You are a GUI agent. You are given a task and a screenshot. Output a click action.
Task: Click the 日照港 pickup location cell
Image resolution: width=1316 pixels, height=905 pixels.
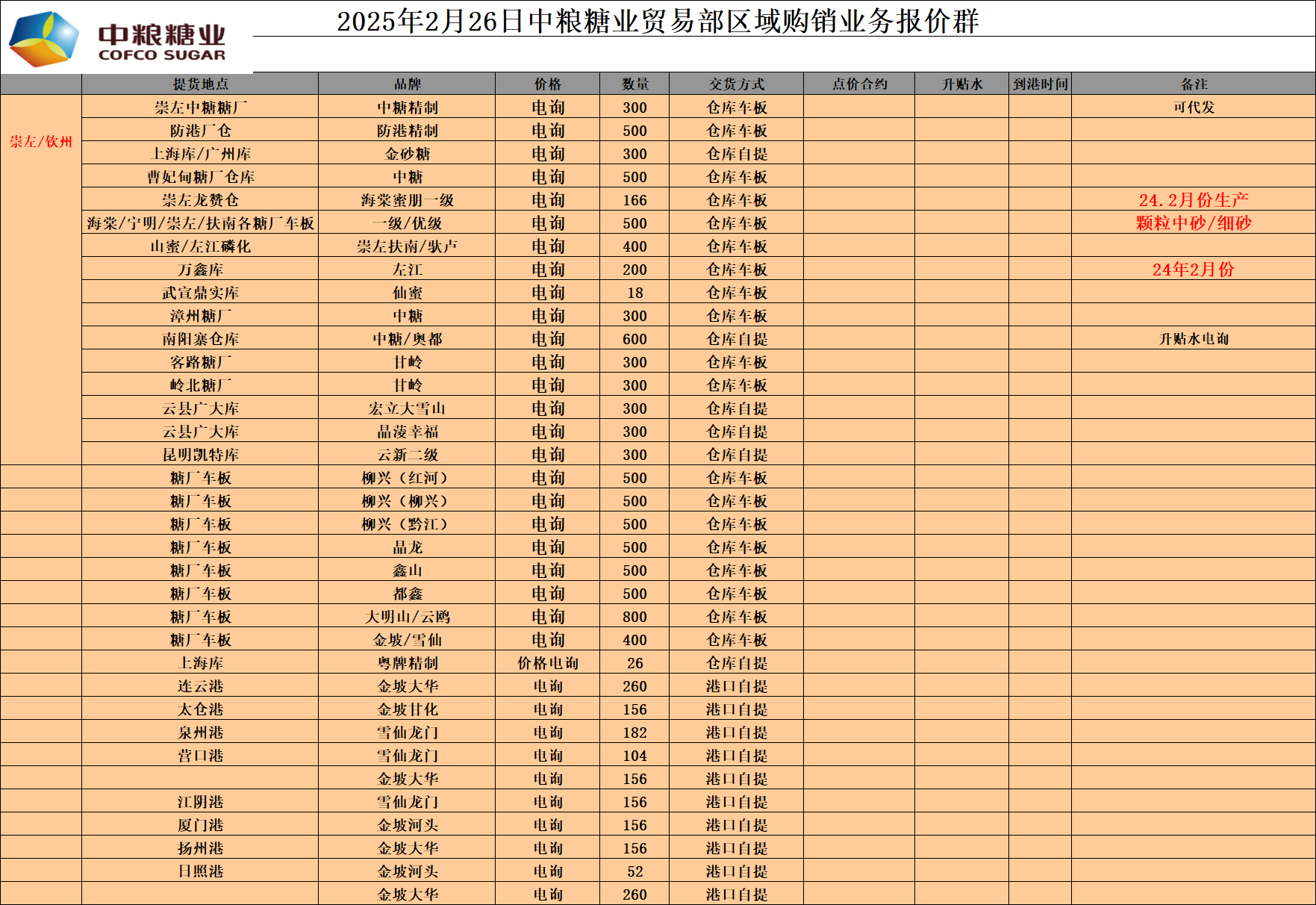click(x=200, y=871)
